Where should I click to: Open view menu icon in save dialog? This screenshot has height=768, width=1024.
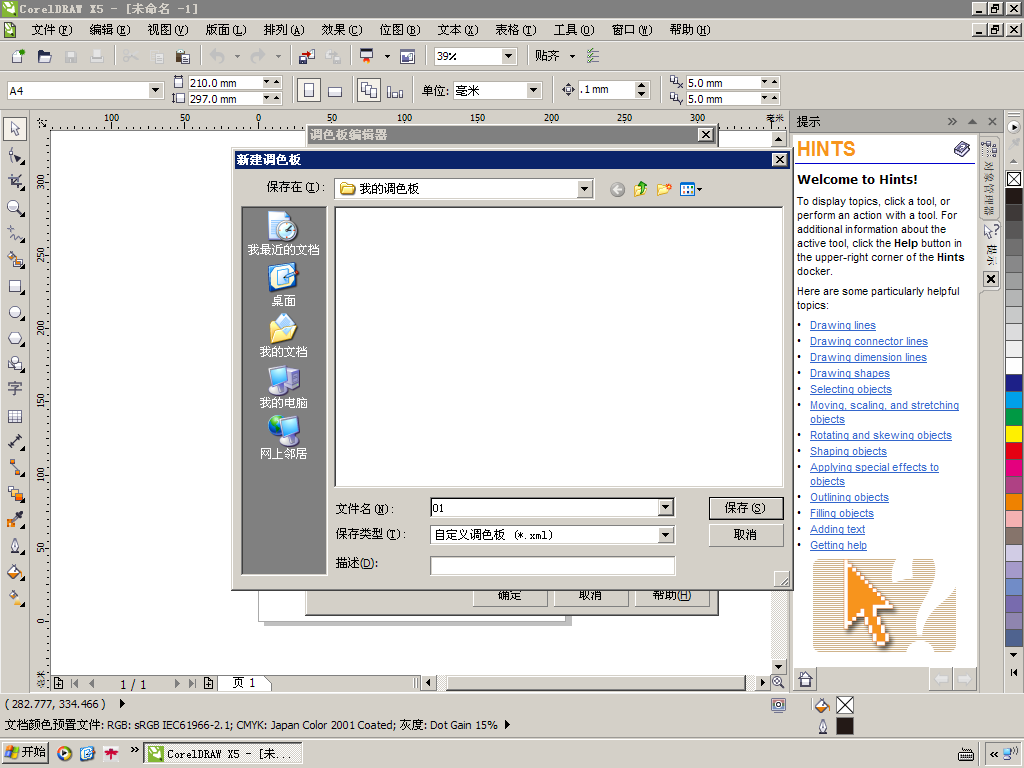690,189
